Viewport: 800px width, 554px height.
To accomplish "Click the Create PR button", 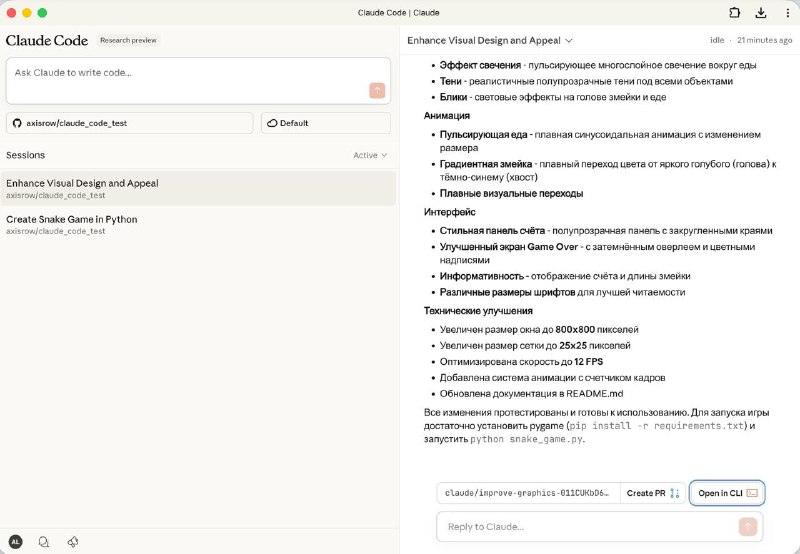I will [646, 493].
